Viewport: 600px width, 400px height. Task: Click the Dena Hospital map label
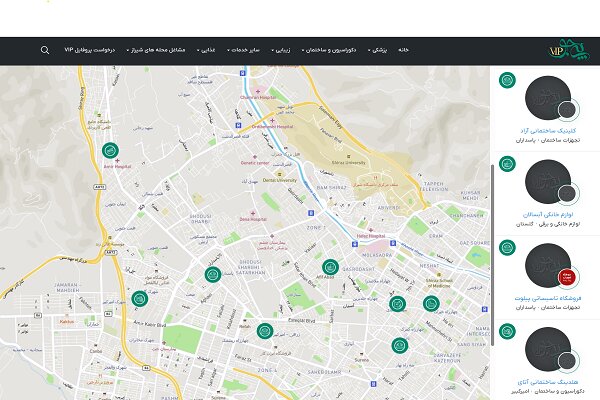point(253,219)
